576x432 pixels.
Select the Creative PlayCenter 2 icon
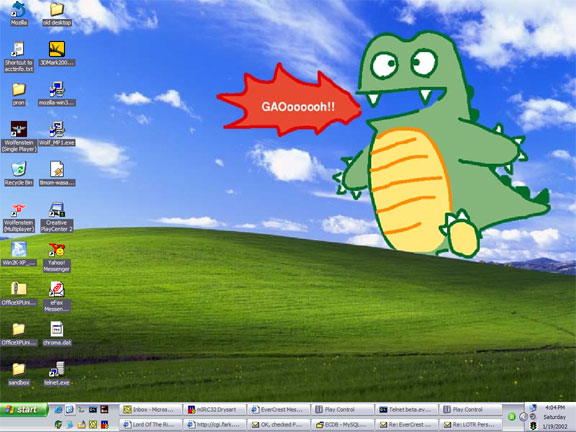pyautogui.click(x=57, y=217)
